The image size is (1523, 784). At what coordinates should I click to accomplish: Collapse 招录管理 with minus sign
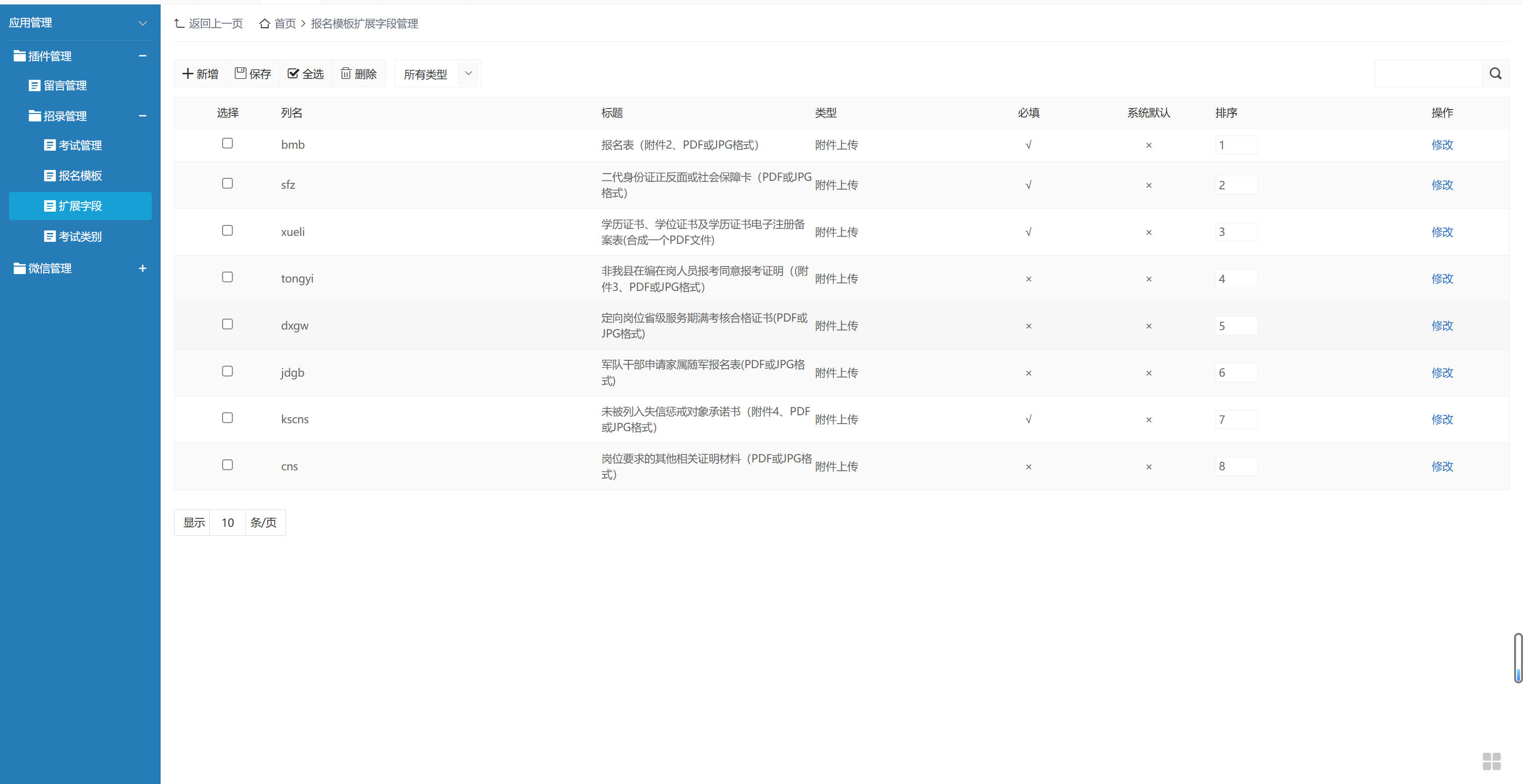[142, 116]
